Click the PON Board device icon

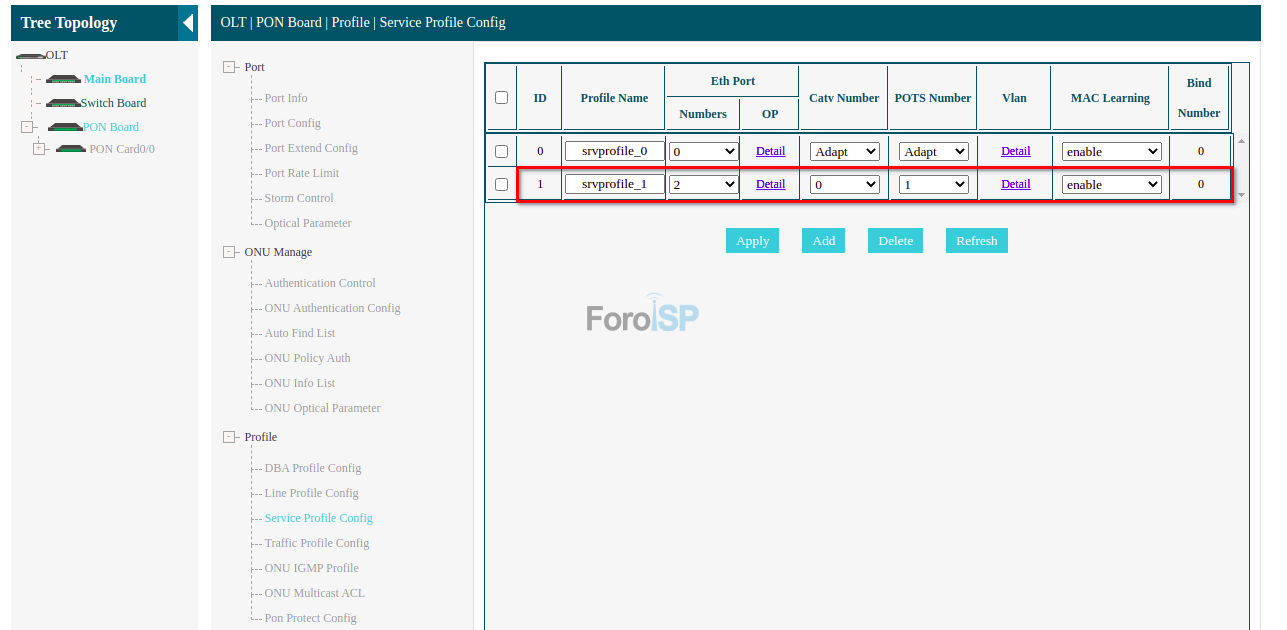pos(65,127)
